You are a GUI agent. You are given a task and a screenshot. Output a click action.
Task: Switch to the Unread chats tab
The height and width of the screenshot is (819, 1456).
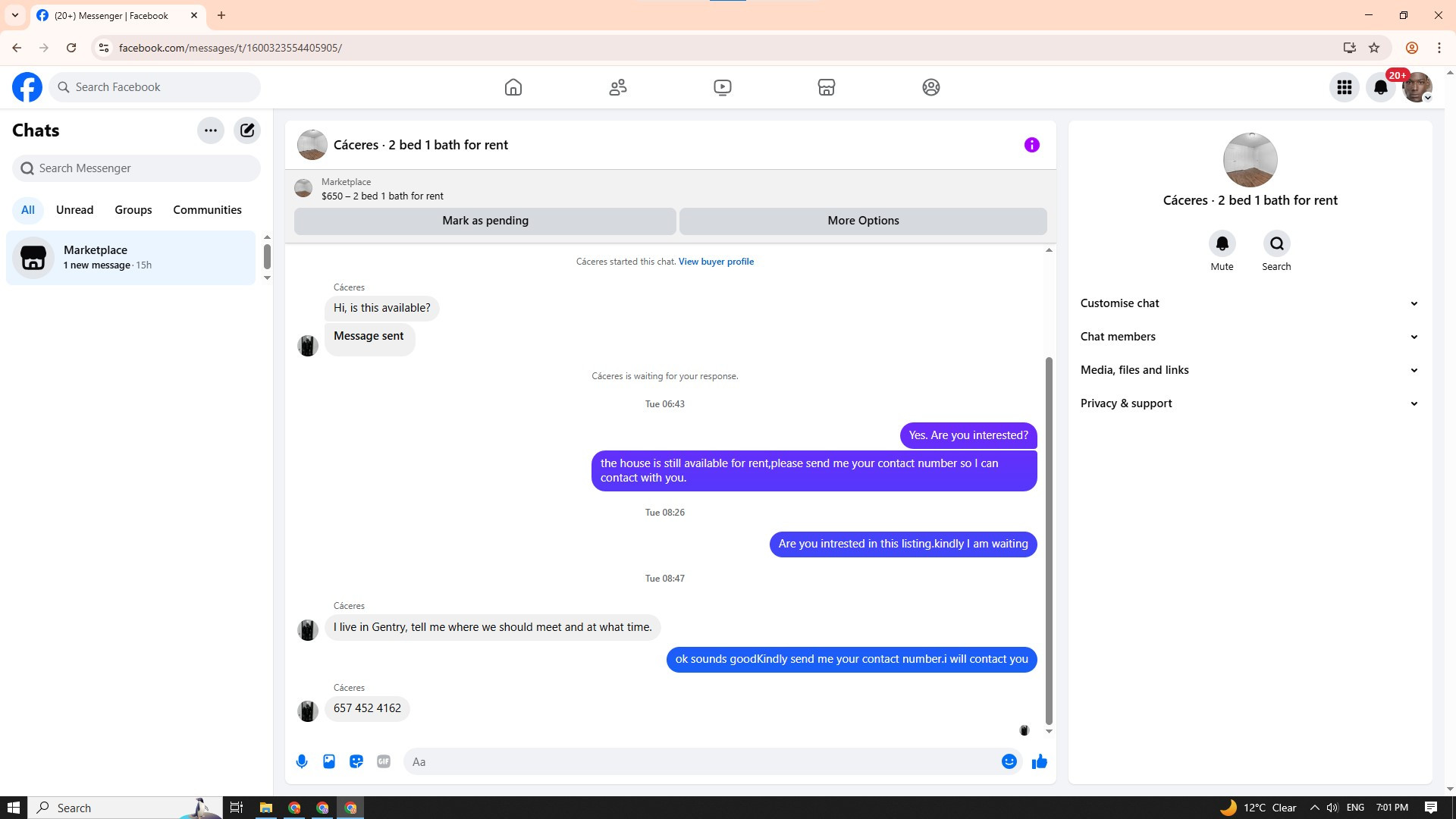pyautogui.click(x=74, y=210)
